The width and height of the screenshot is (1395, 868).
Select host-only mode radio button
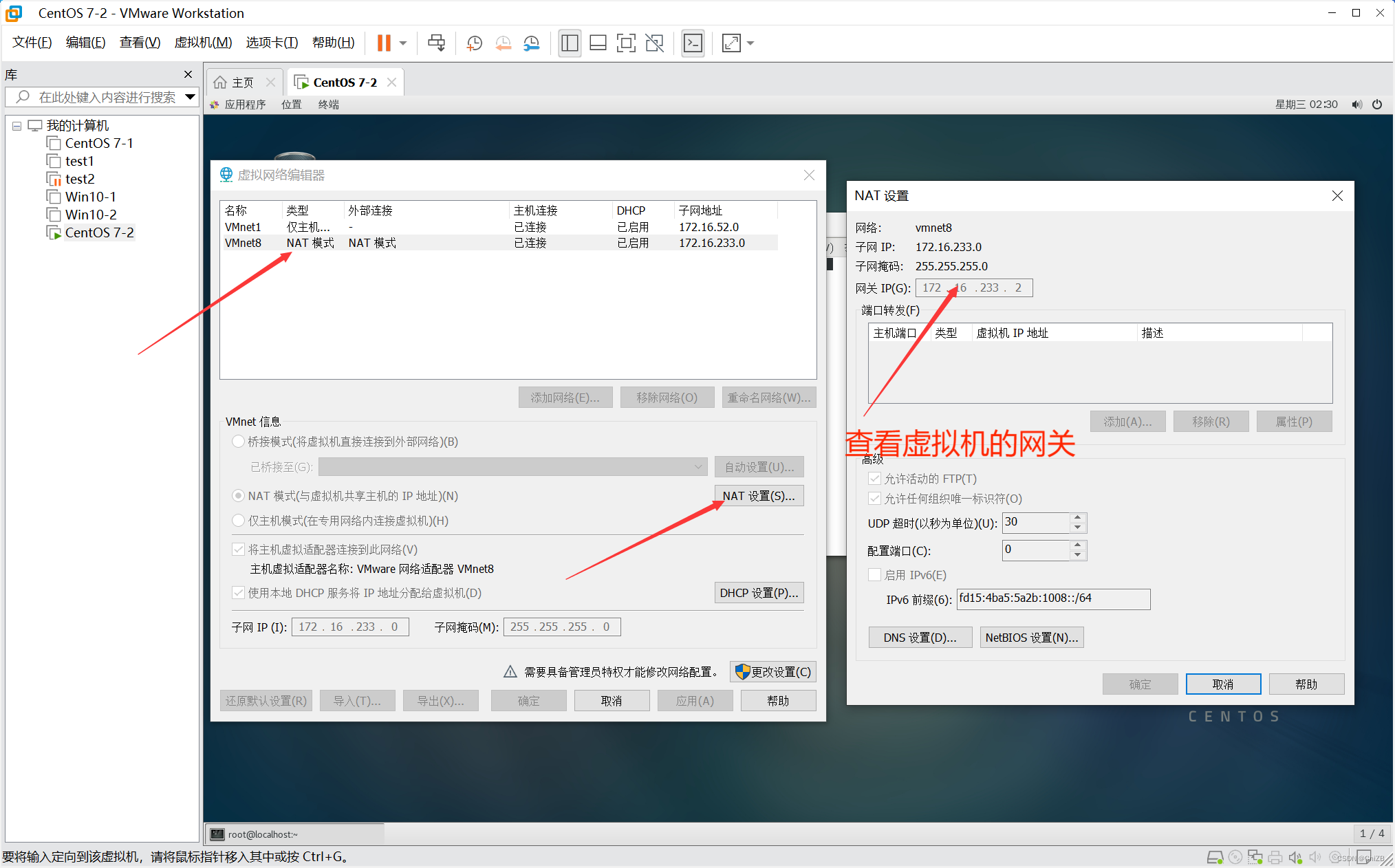(238, 521)
